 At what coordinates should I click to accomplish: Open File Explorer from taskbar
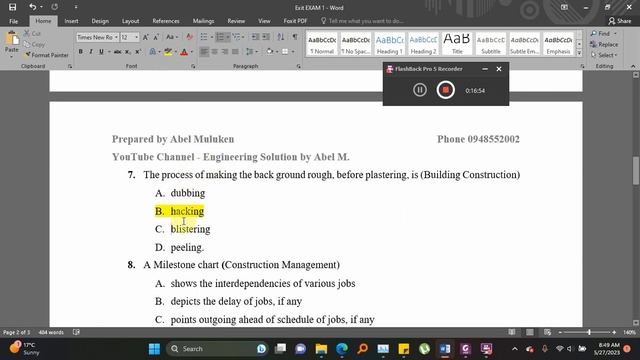321,349
